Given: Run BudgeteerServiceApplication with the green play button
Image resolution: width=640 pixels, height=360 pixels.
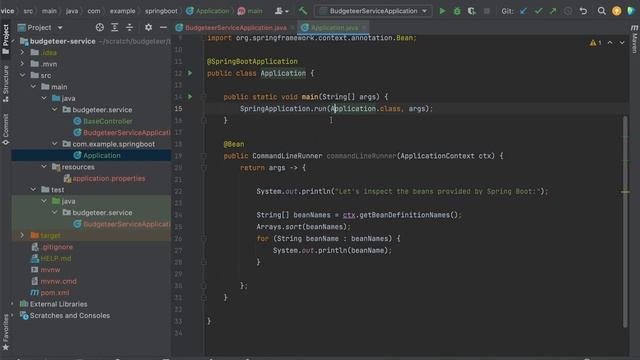Looking at the screenshot, I should click(442, 11).
